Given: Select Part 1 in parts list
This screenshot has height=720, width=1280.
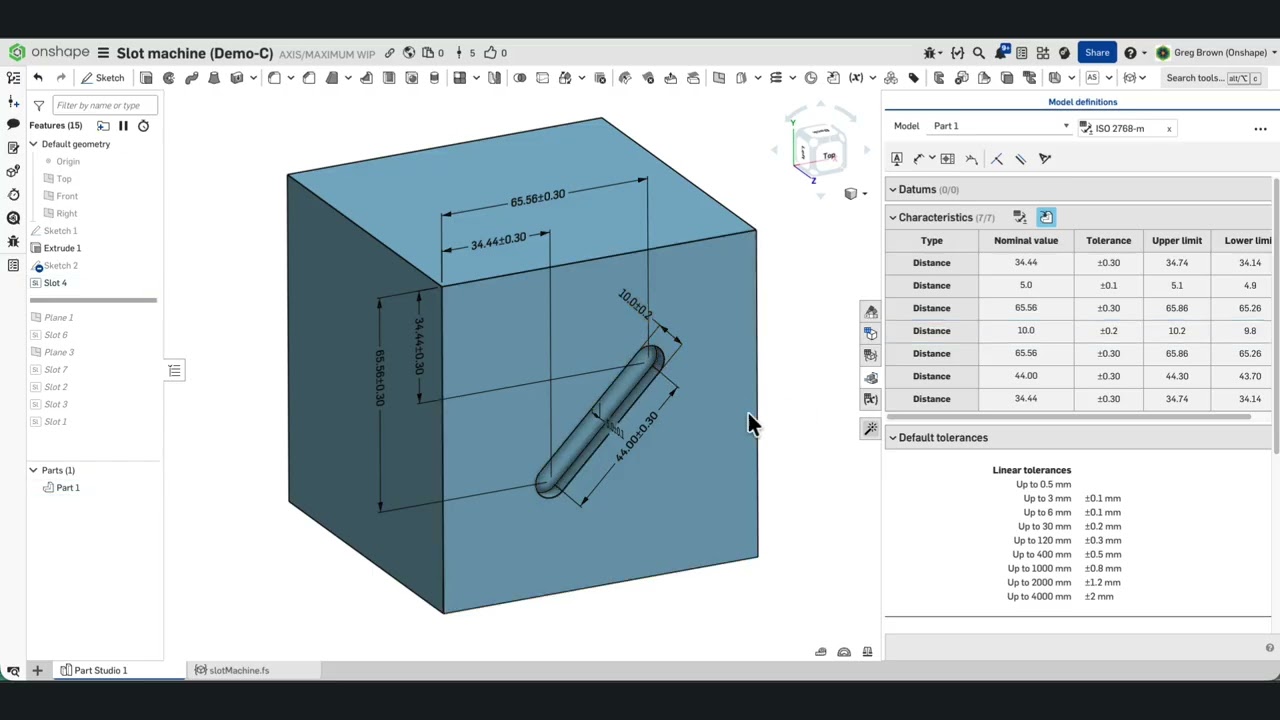Looking at the screenshot, I should point(67,488).
